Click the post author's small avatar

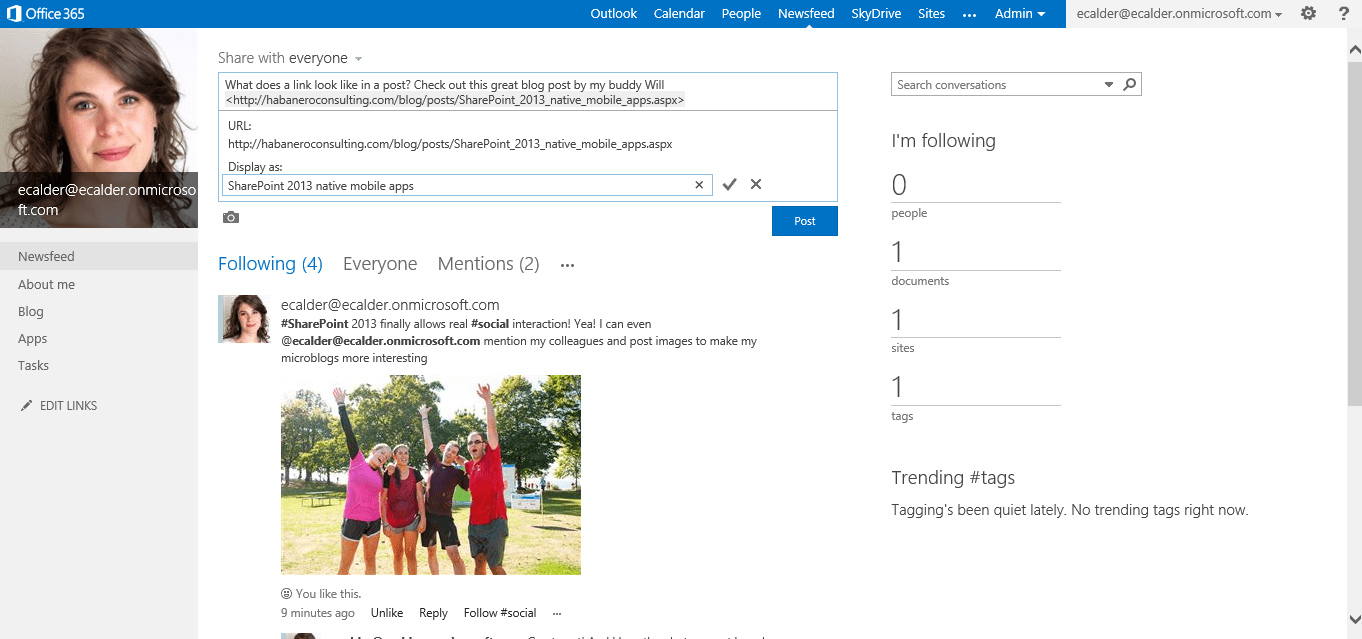coord(244,319)
